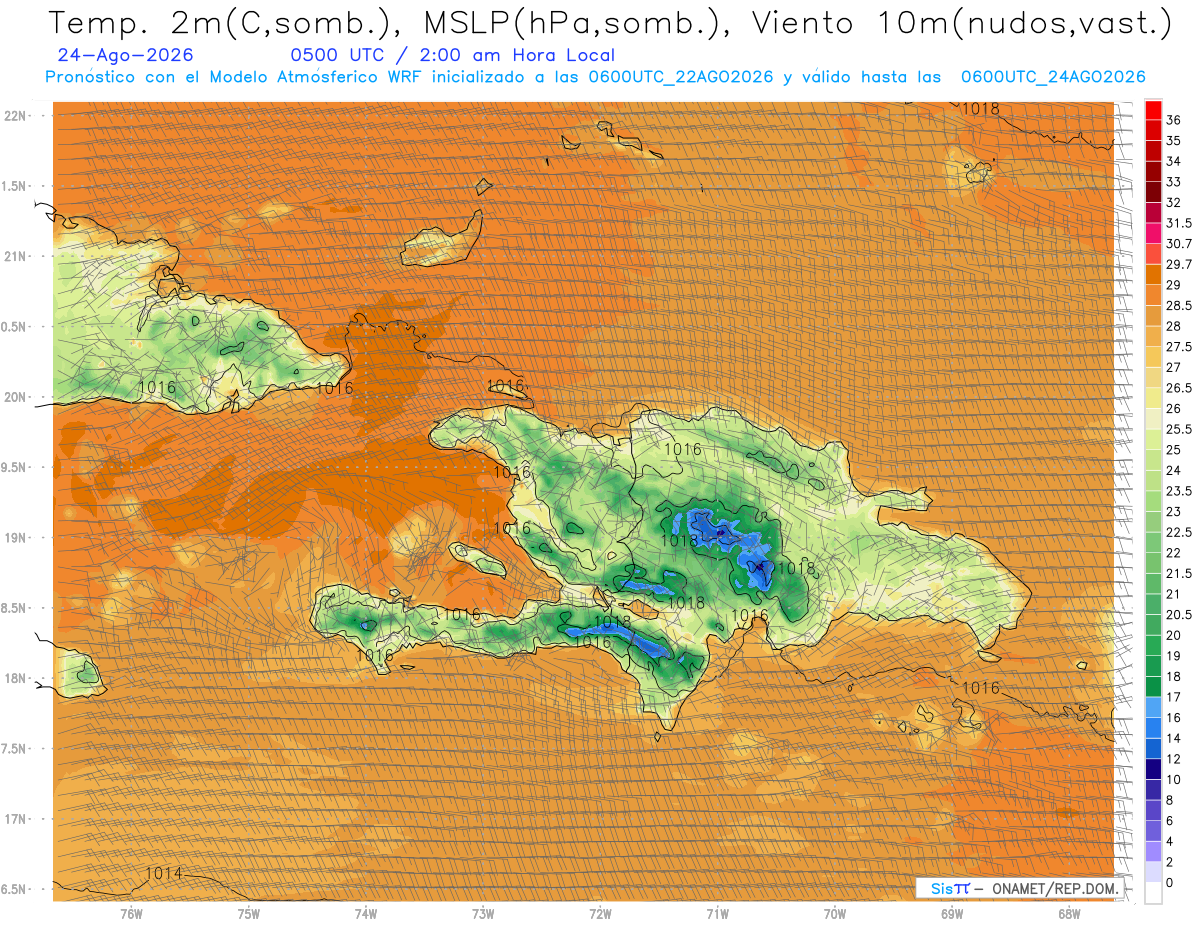Click legend value '14'

pos(1174,738)
